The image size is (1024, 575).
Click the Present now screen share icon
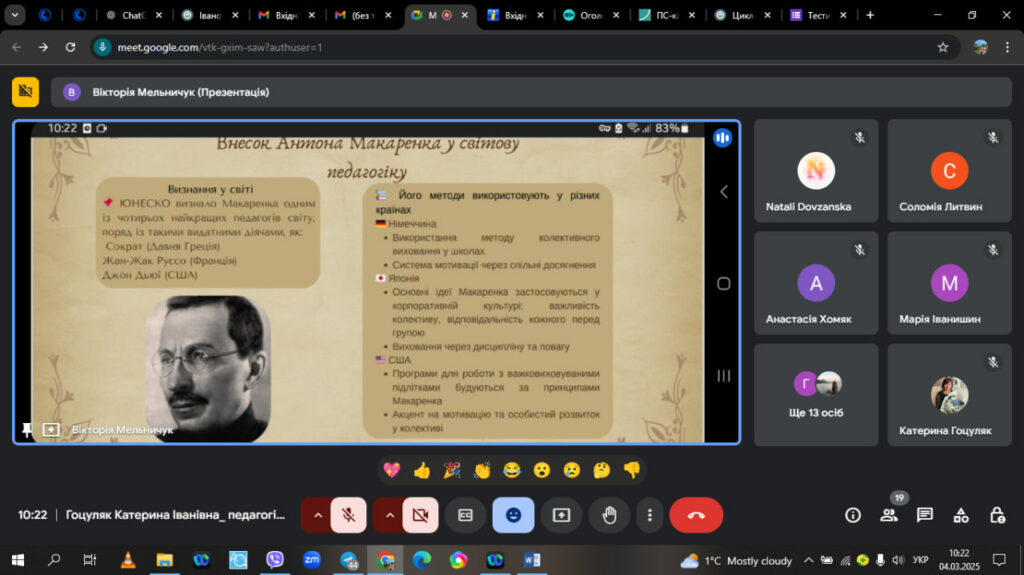coord(561,515)
